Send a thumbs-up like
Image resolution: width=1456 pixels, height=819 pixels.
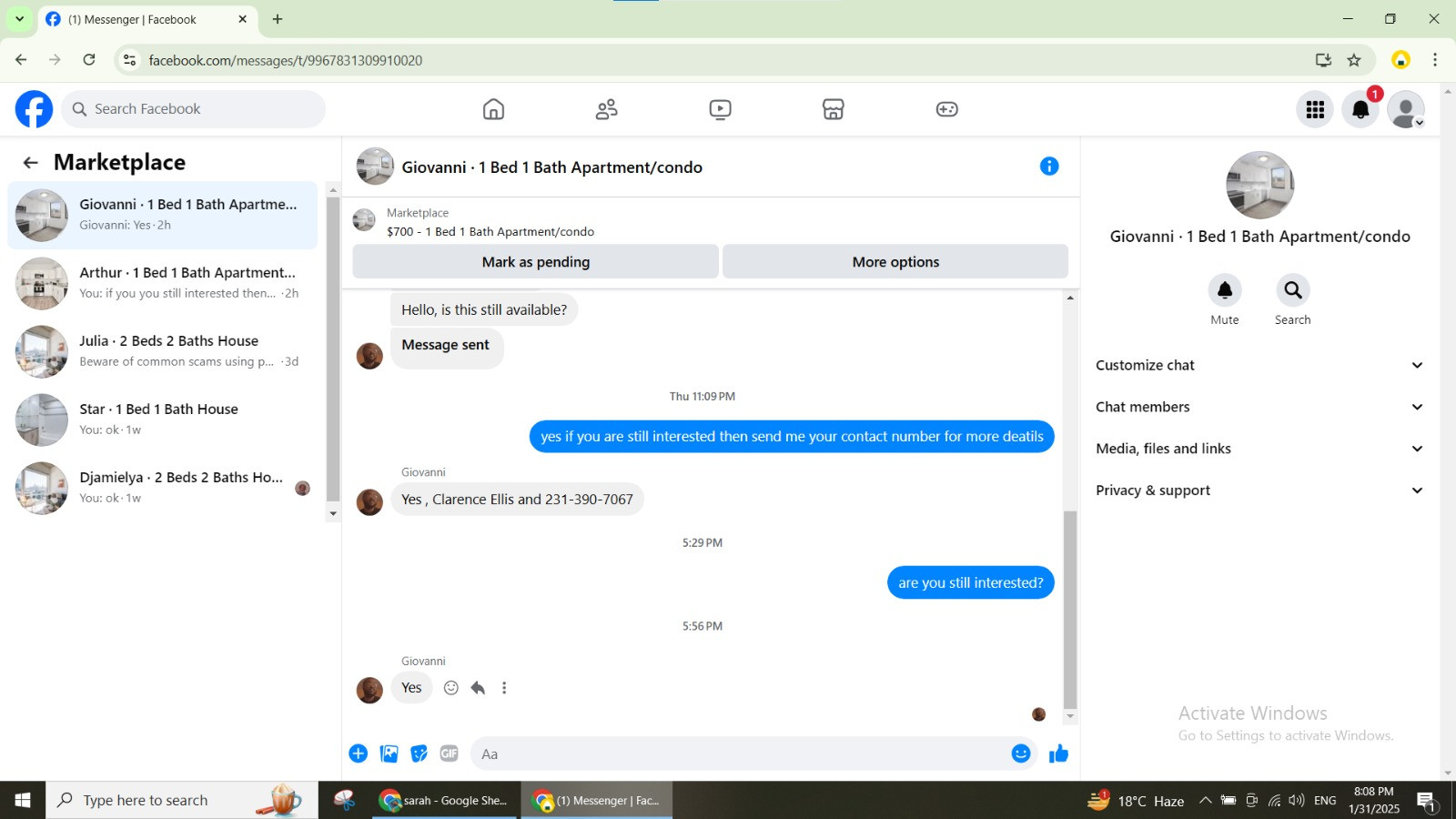tap(1058, 753)
